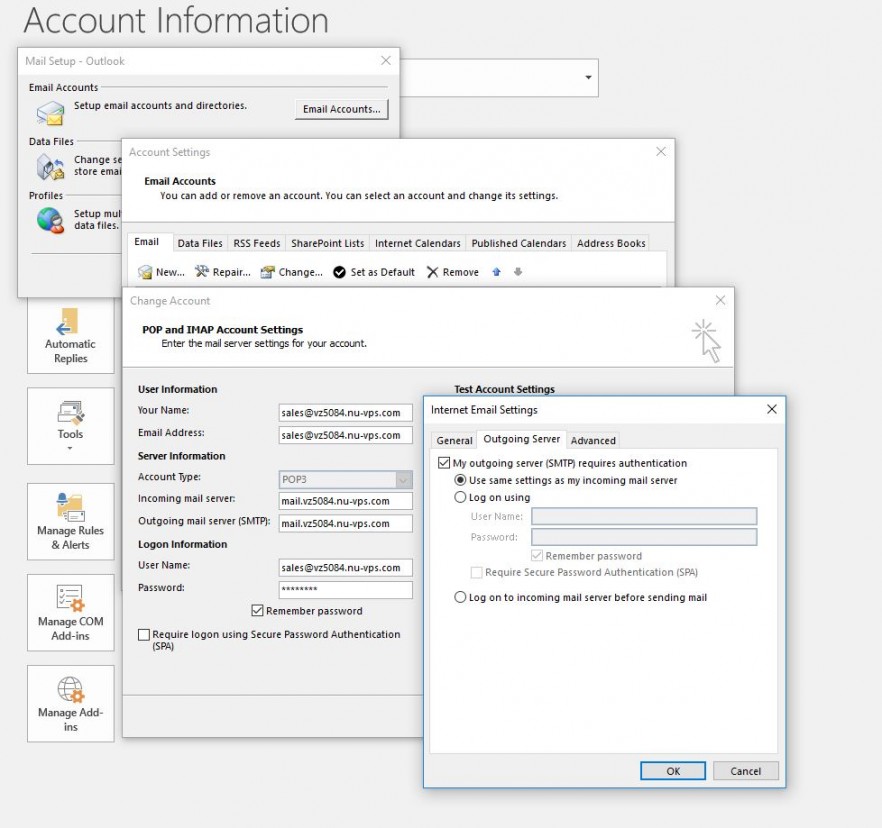Expand the account selector dropdown arrow
The width and height of the screenshot is (882, 828).
(x=588, y=78)
